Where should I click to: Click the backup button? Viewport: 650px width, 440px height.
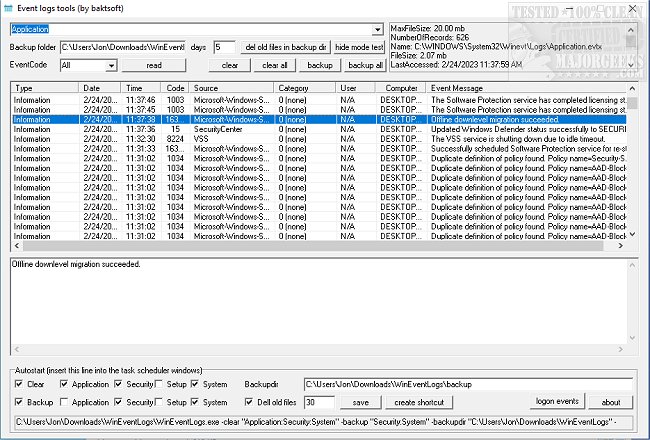(x=320, y=66)
